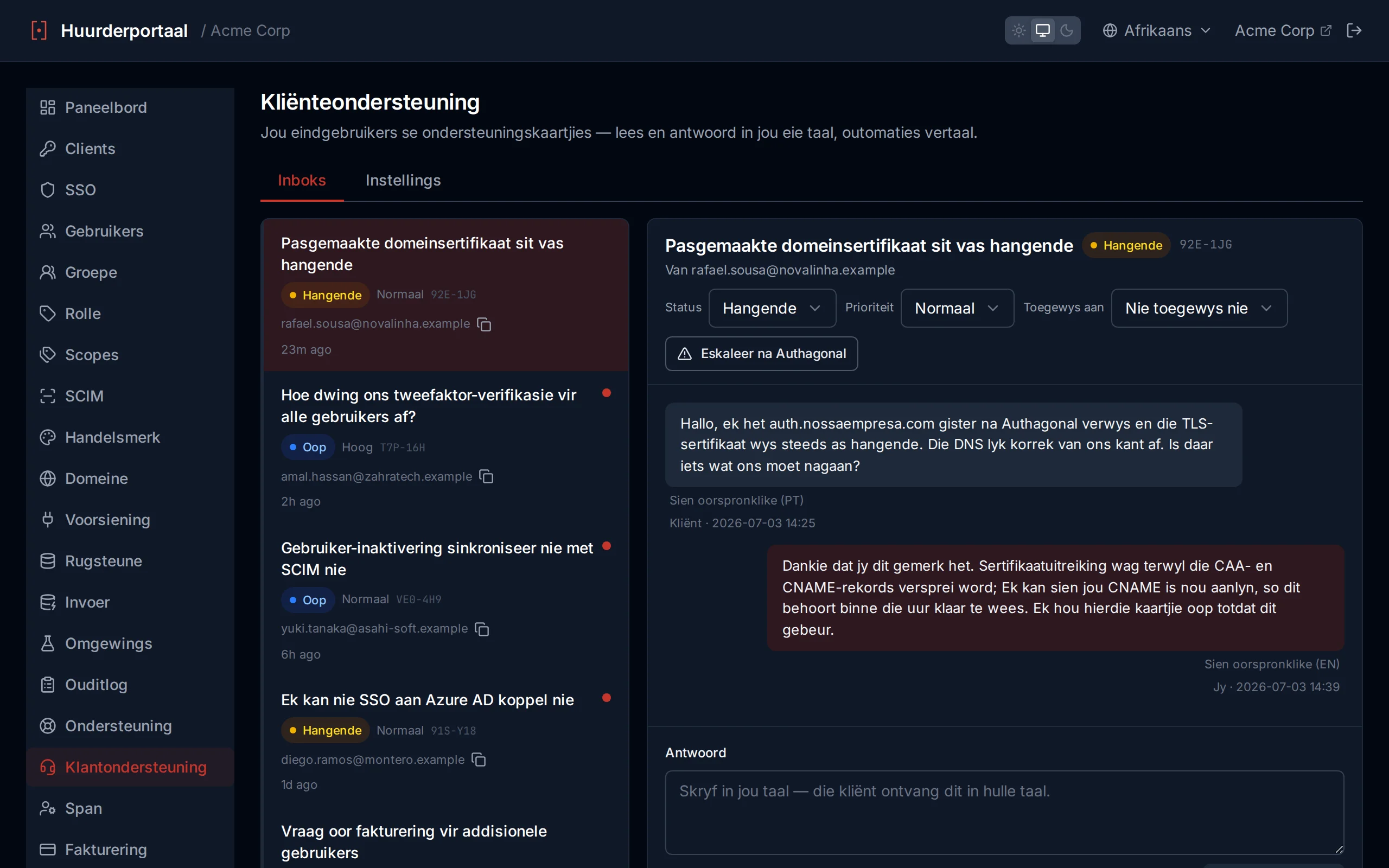The image size is (1389, 868).
Task: Click the Gebruikers people icon
Action: pyautogui.click(x=48, y=231)
